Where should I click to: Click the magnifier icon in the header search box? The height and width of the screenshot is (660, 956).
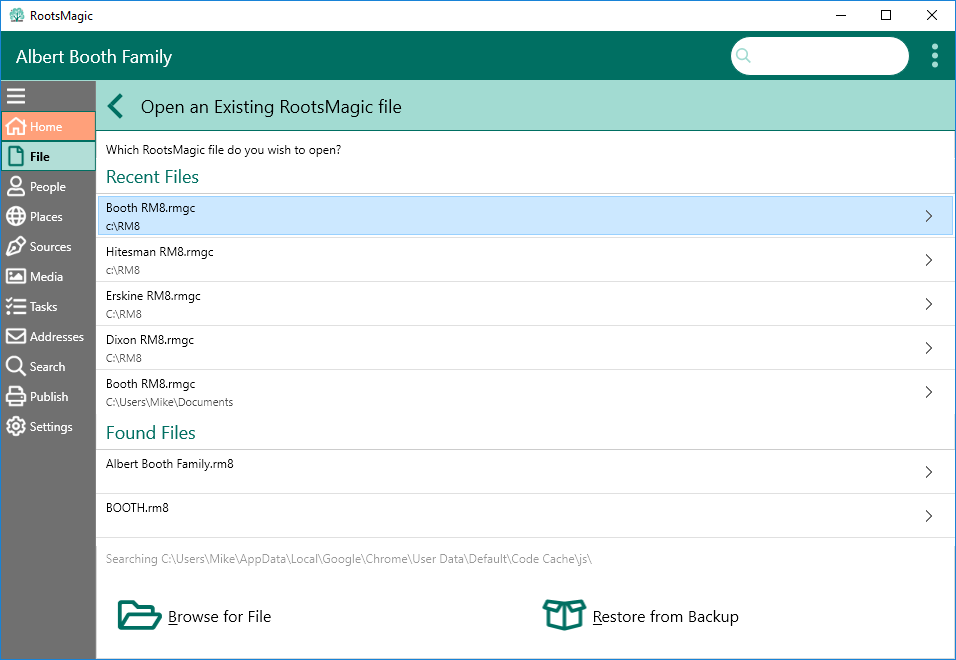[743, 55]
